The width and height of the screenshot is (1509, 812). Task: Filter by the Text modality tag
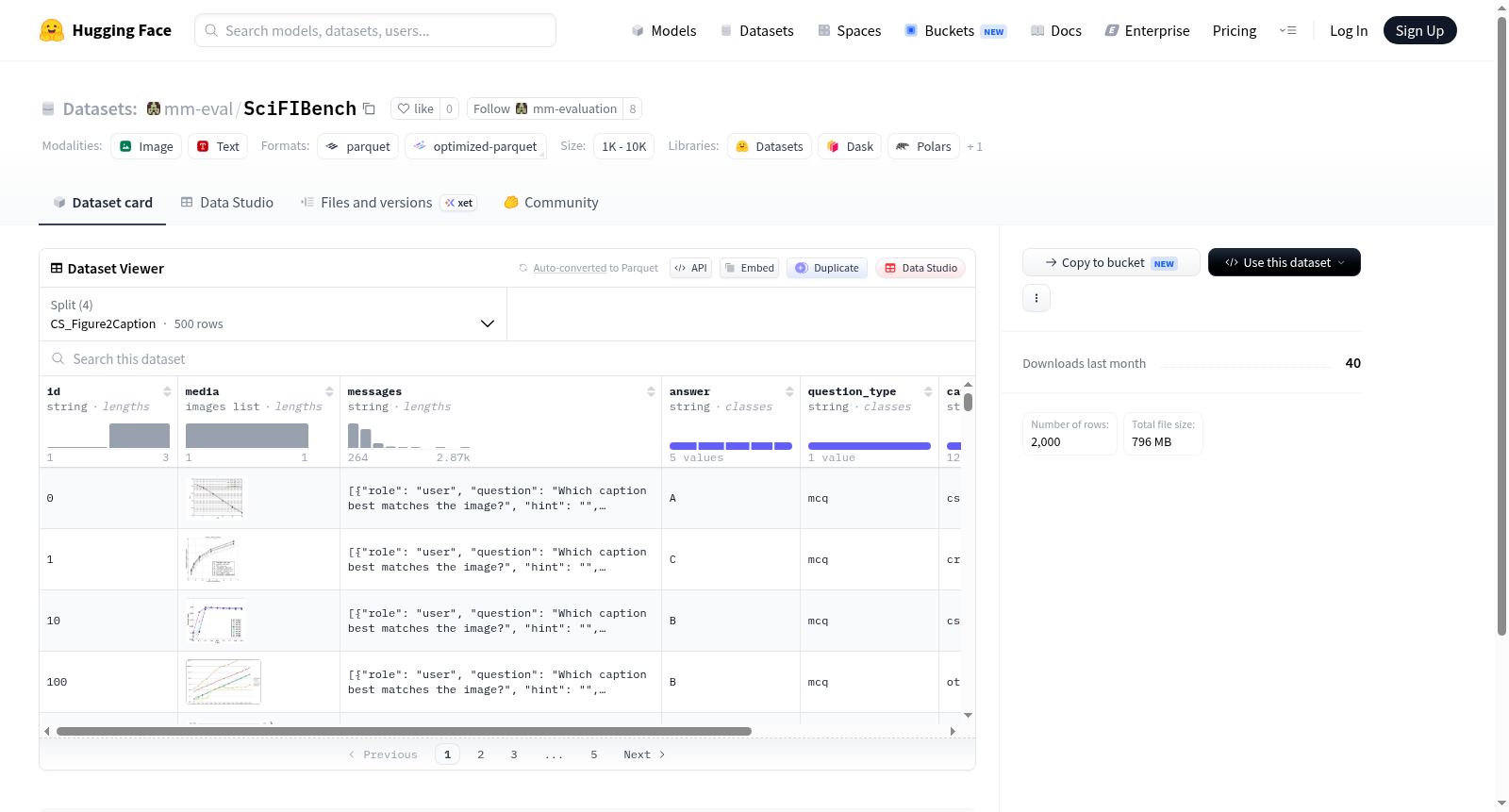pos(218,146)
